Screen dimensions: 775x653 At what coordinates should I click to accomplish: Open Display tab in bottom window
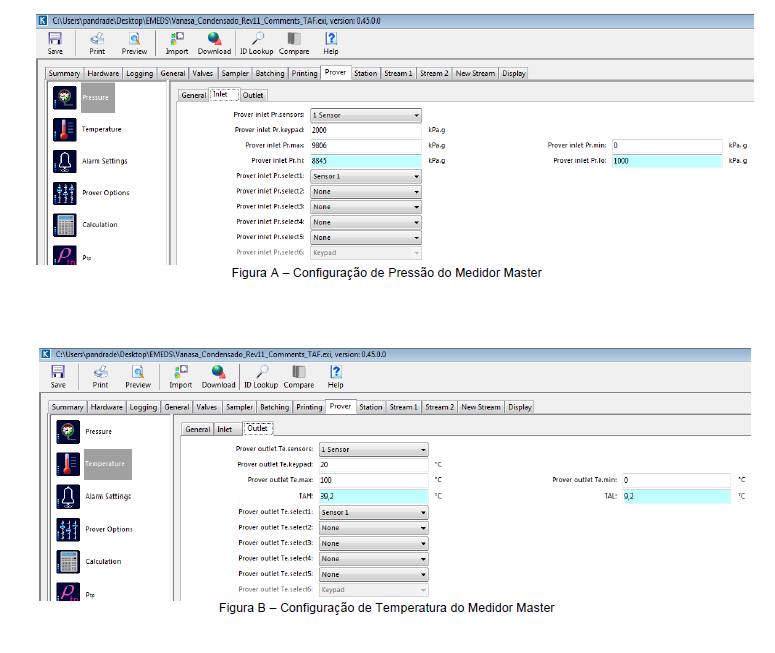tap(520, 407)
